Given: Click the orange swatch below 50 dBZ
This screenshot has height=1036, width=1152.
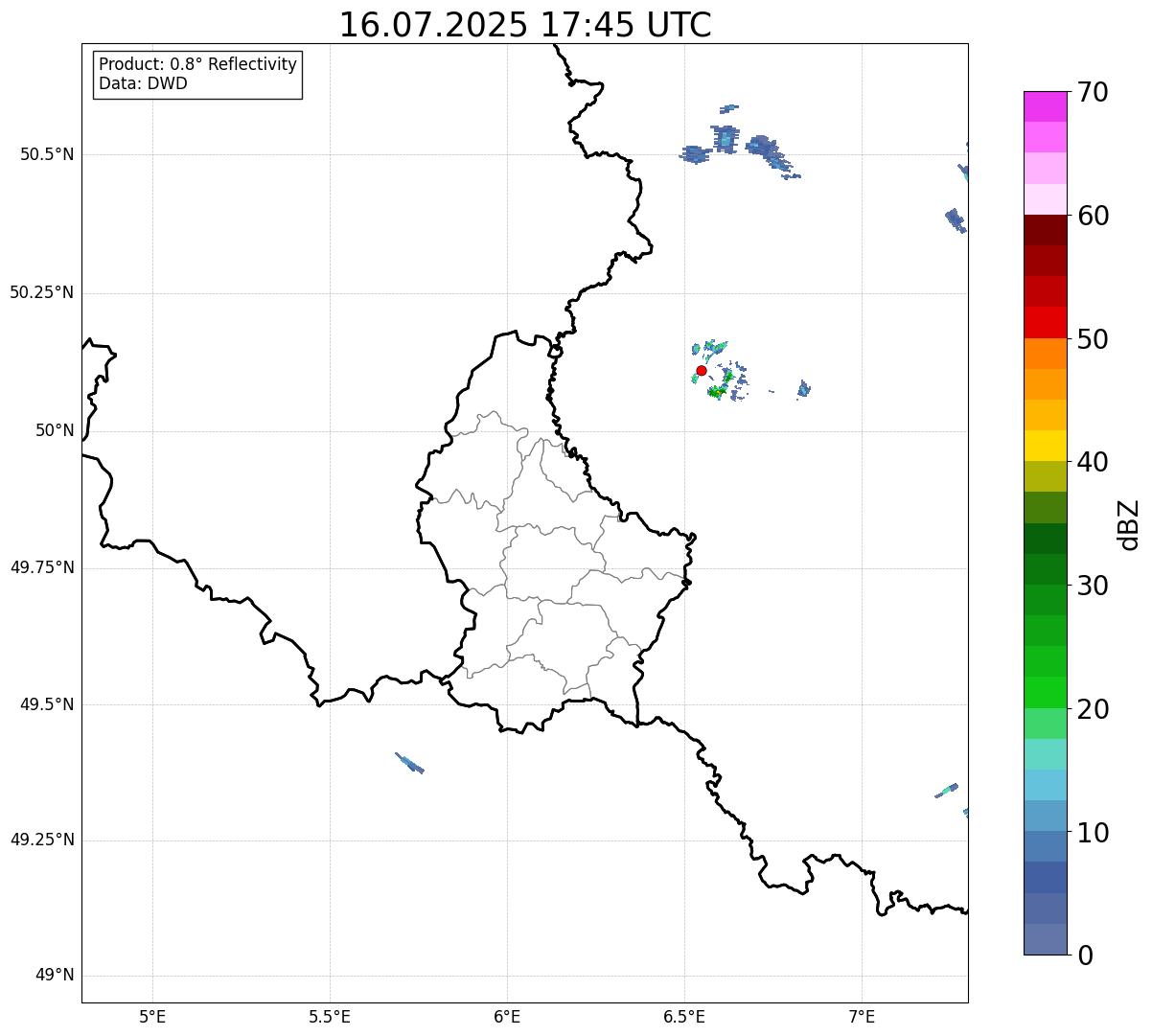Looking at the screenshot, I should pyautogui.click(x=1046, y=354).
